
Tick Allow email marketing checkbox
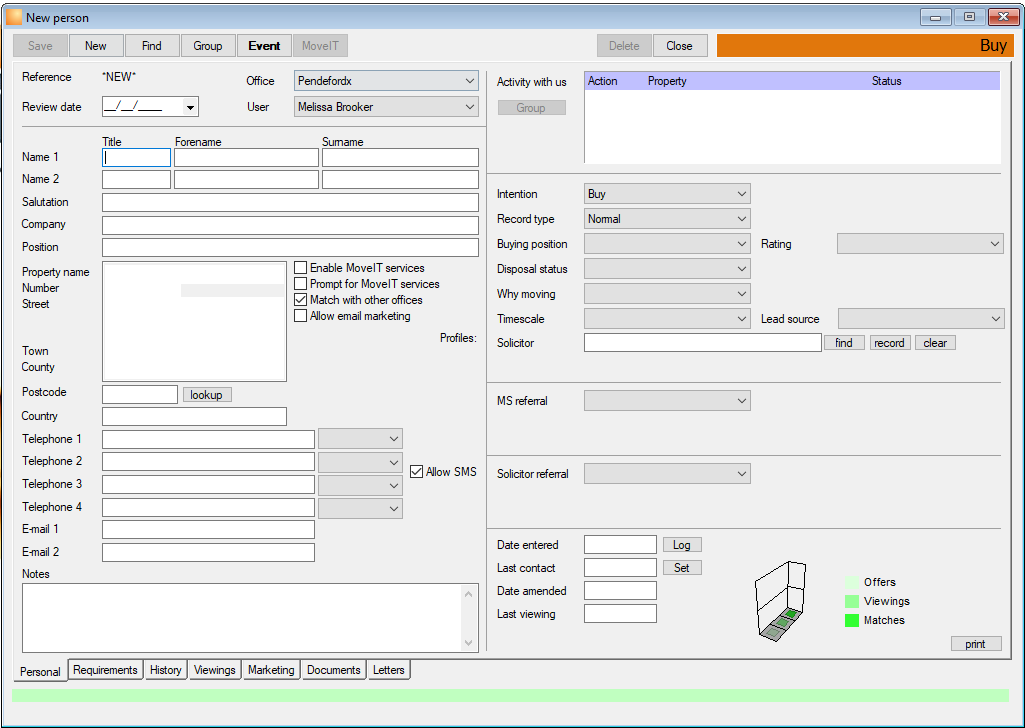[301, 316]
